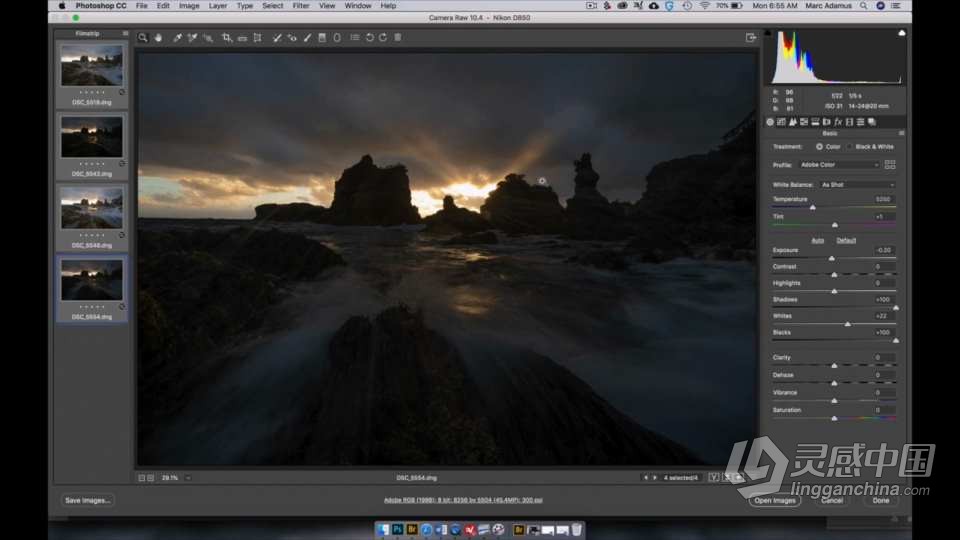Open White Balance dropdown showing As Shot
This screenshot has width=960, height=540.
pos(857,184)
